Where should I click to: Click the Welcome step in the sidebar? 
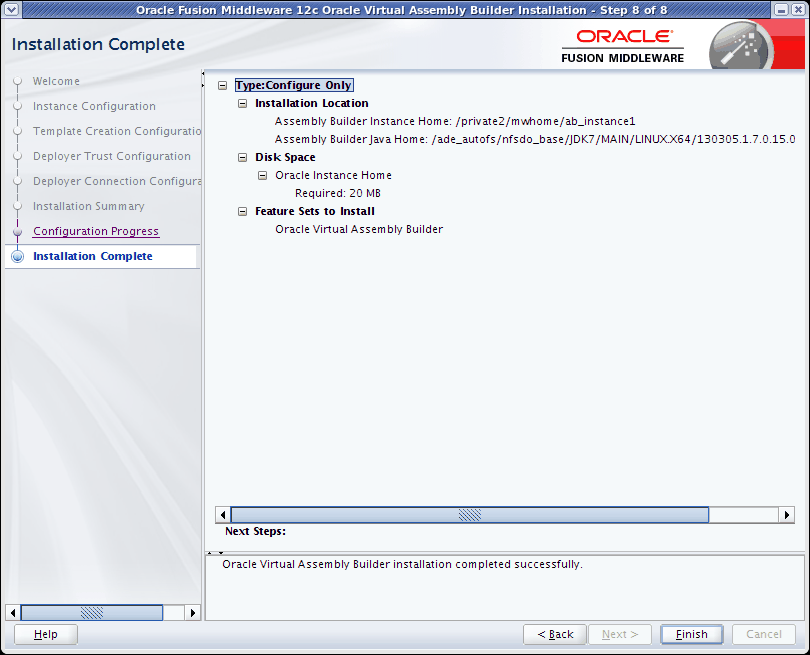(x=56, y=81)
